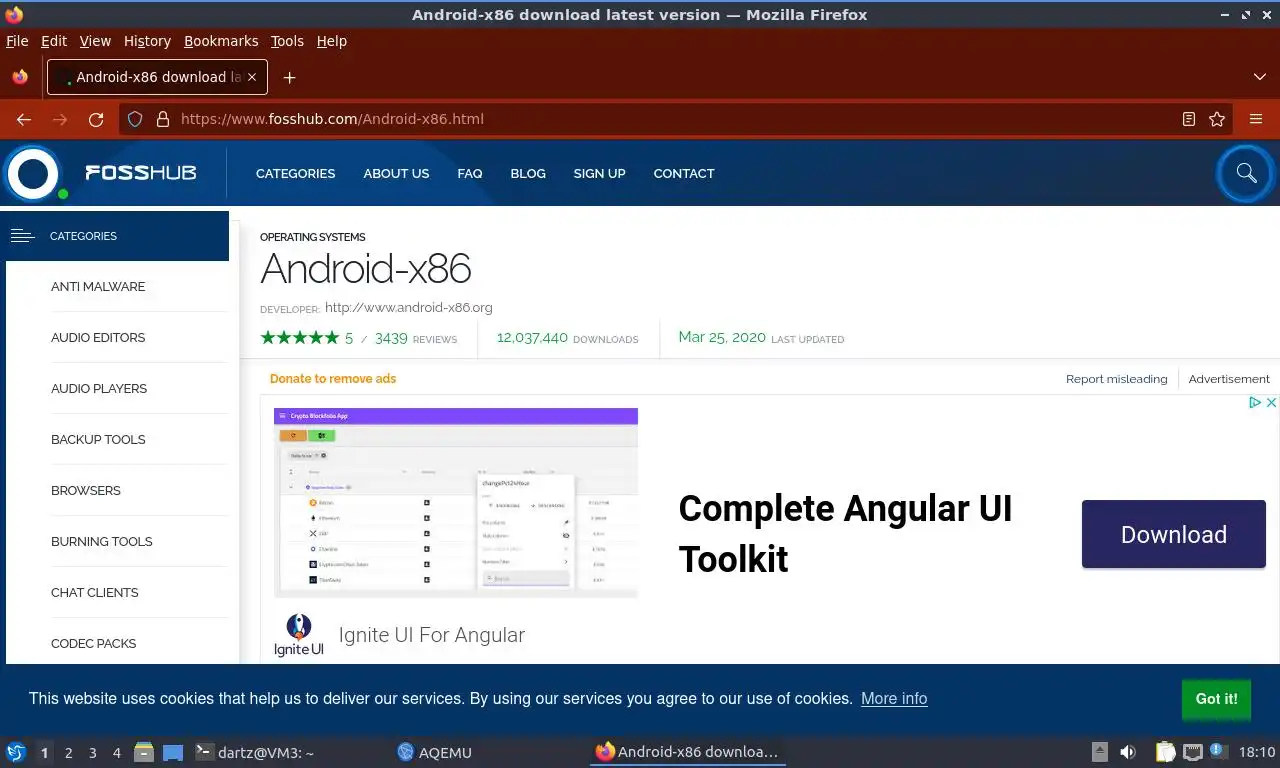The height and width of the screenshot is (768, 1280).
Task: Select BROWSERS category
Action: tap(86, 490)
